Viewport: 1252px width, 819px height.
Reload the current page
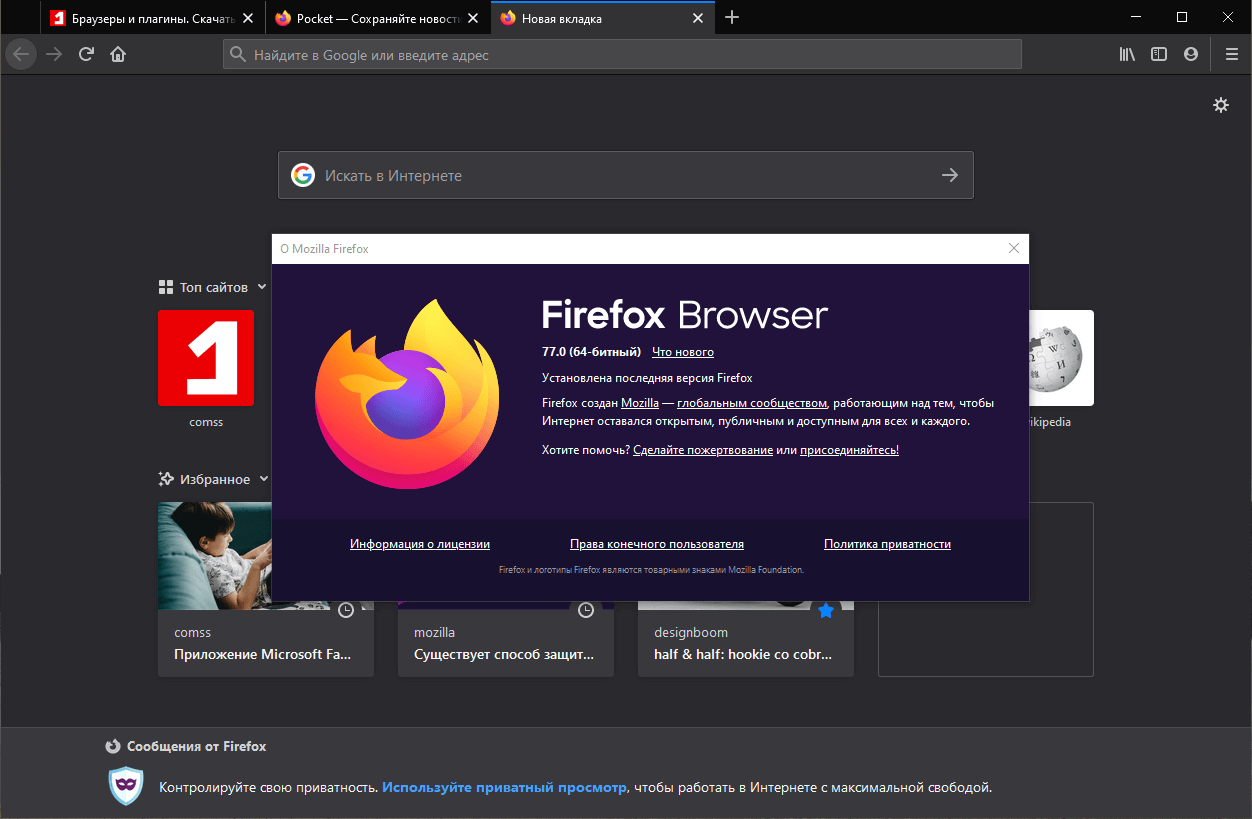[x=86, y=54]
